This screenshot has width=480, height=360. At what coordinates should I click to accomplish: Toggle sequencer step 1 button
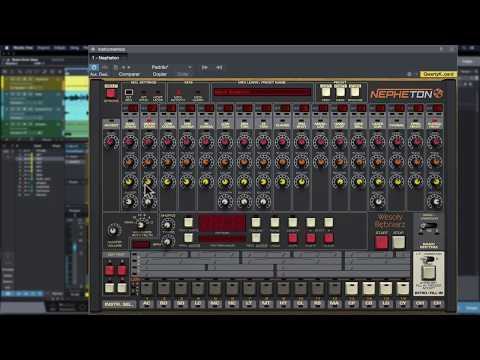point(147,288)
